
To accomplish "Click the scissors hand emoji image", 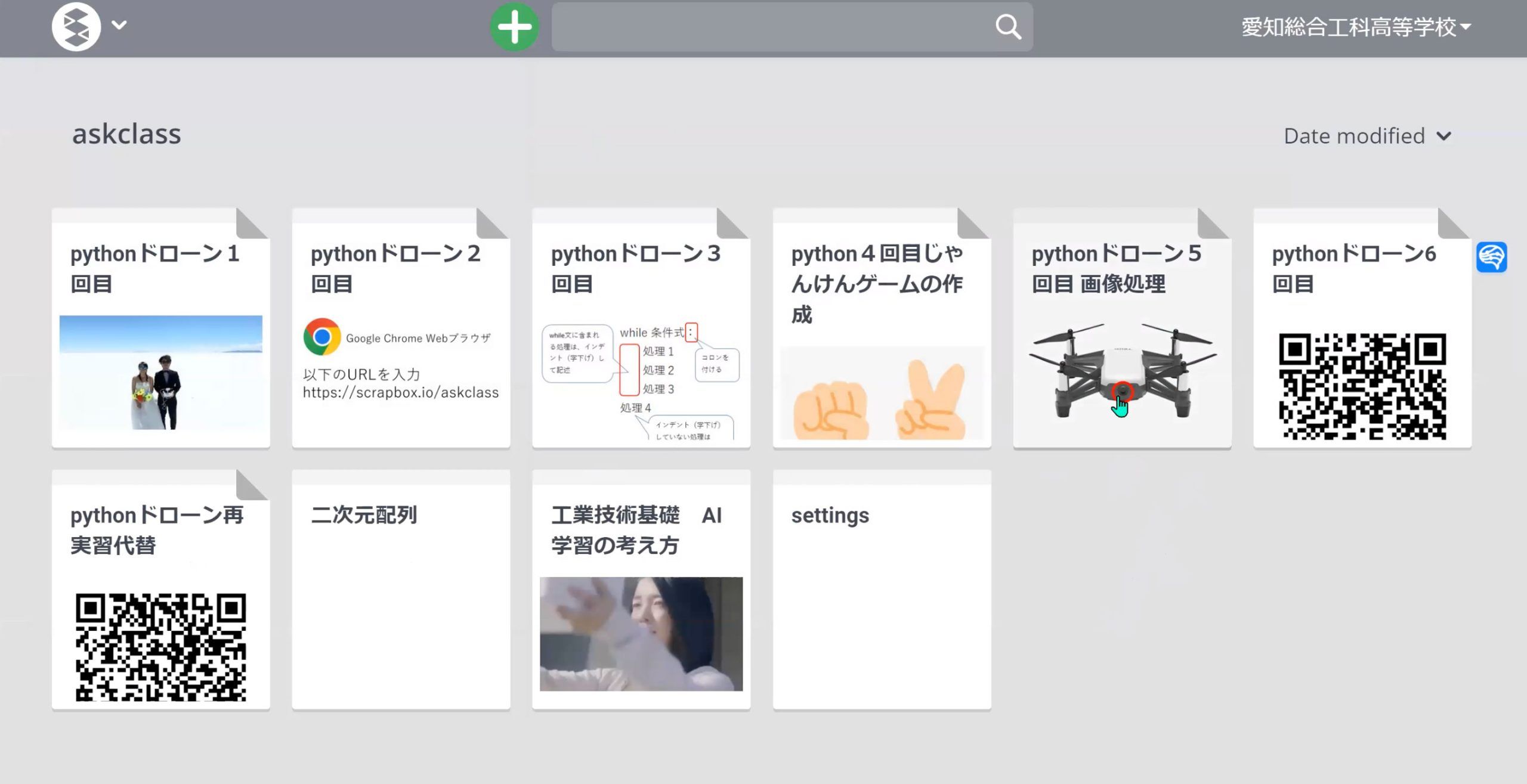I will [x=931, y=400].
